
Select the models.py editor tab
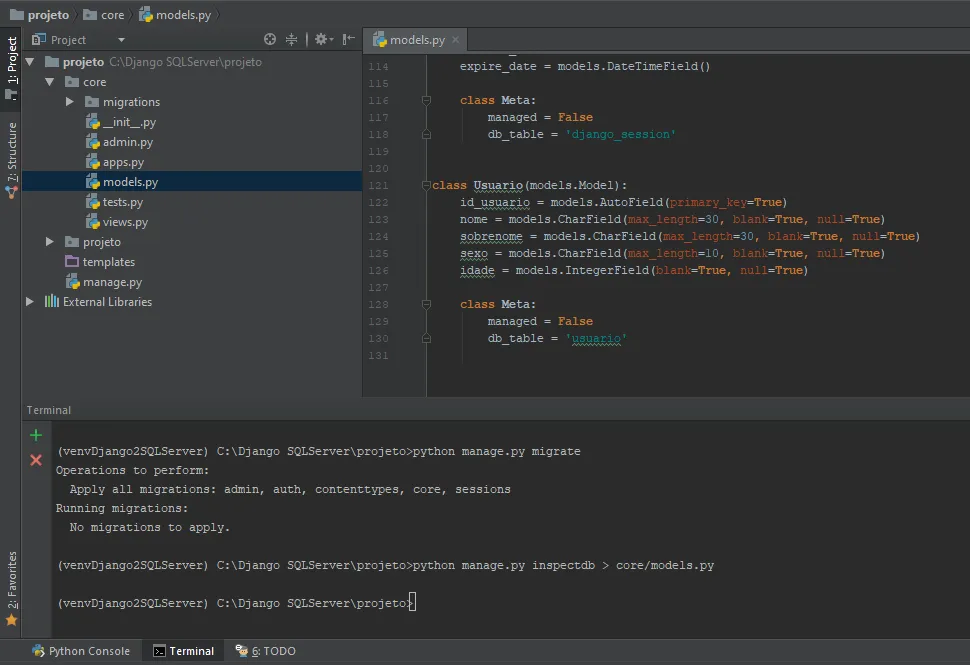coord(414,40)
